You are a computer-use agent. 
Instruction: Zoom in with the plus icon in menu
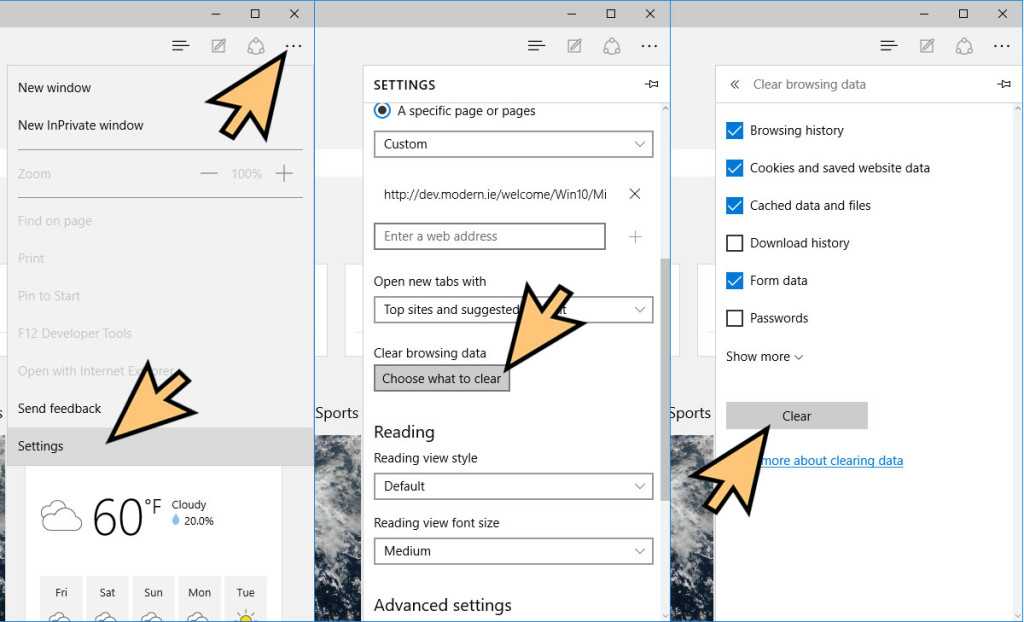[284, 174]
